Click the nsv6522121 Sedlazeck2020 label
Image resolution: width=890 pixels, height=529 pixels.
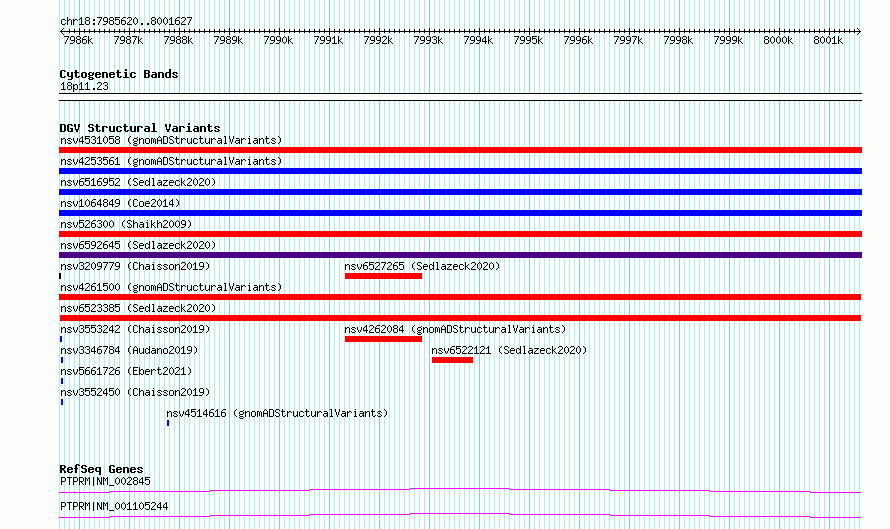pos(509,350)
